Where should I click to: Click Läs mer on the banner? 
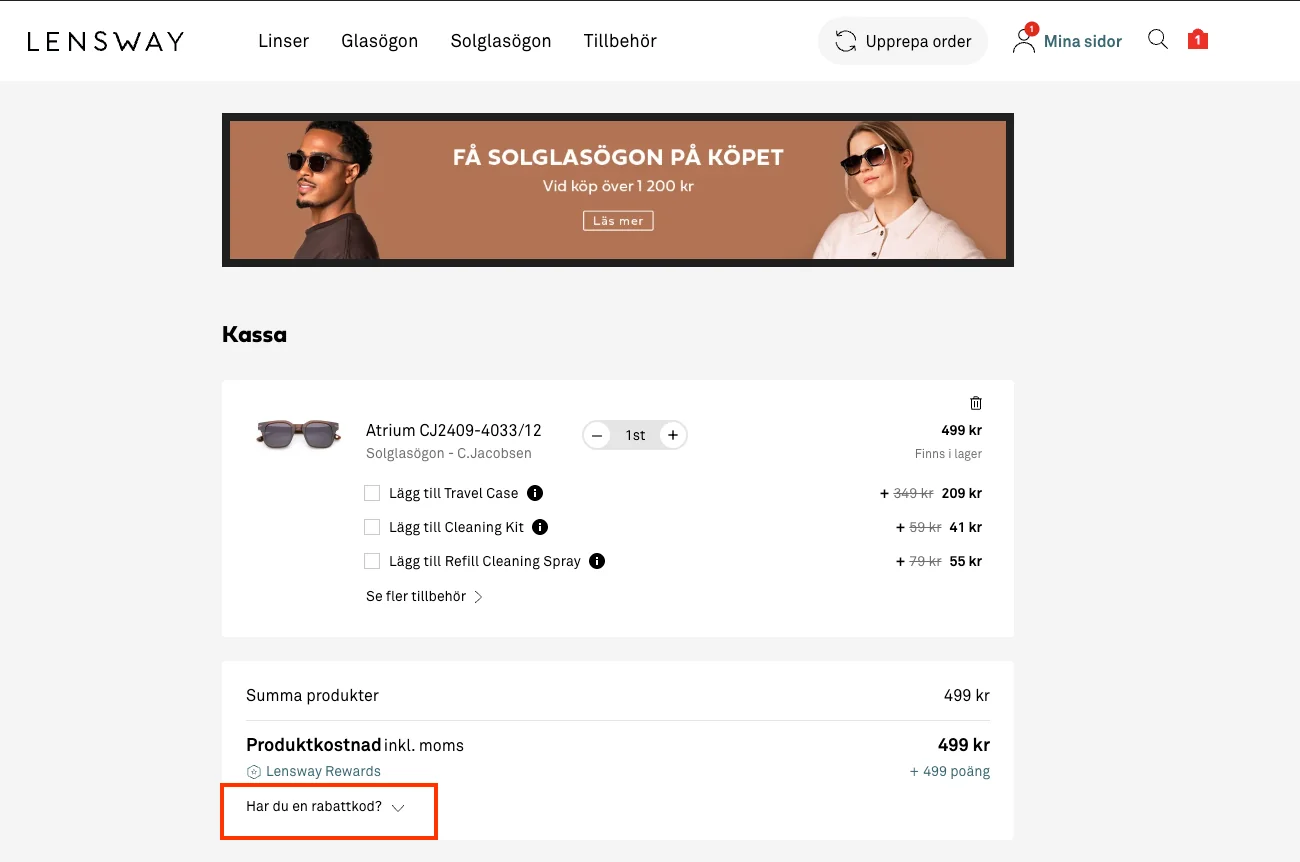pos(618,220)
